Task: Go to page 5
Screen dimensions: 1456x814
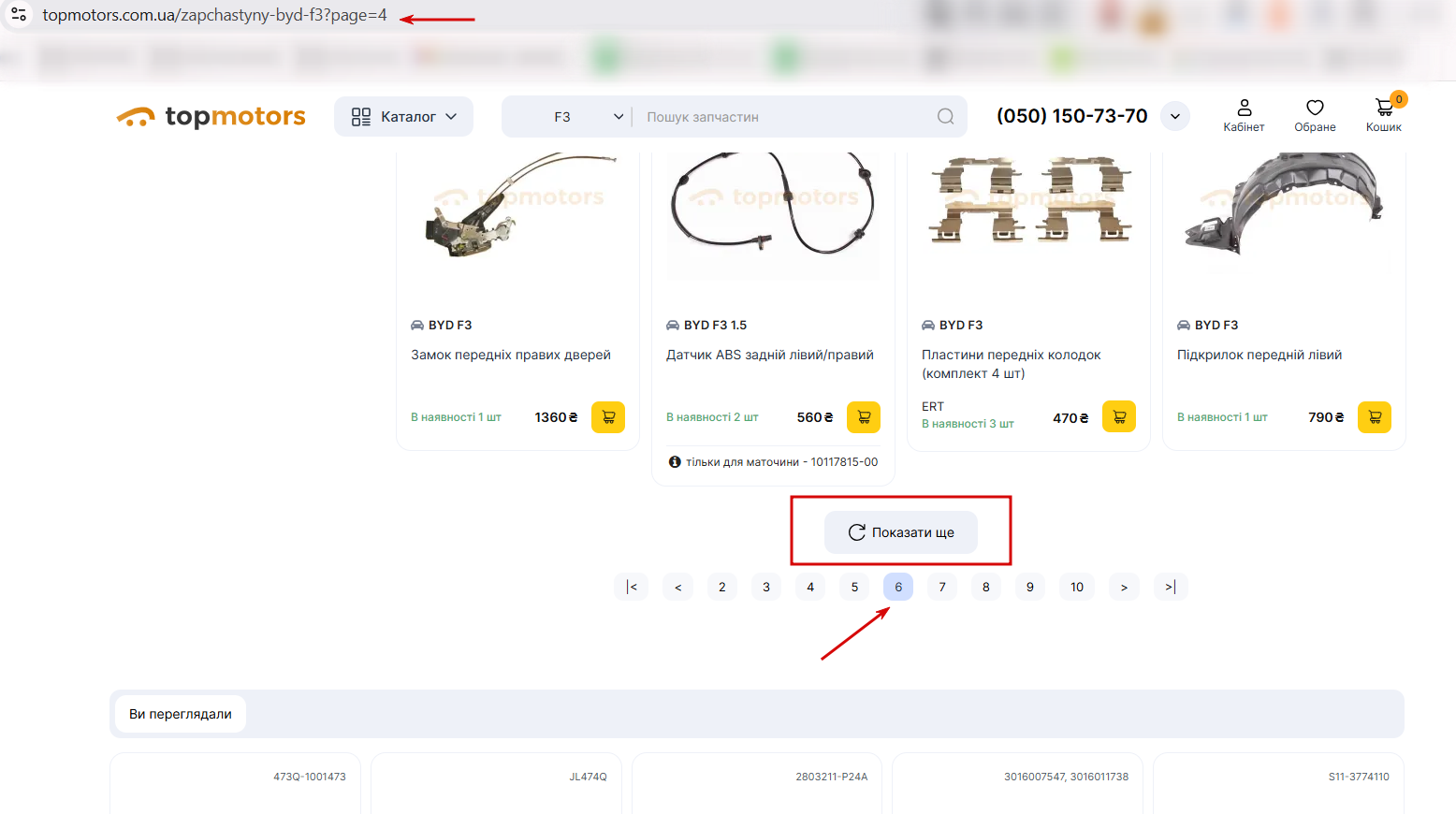Action: click(x=854, y=587)
